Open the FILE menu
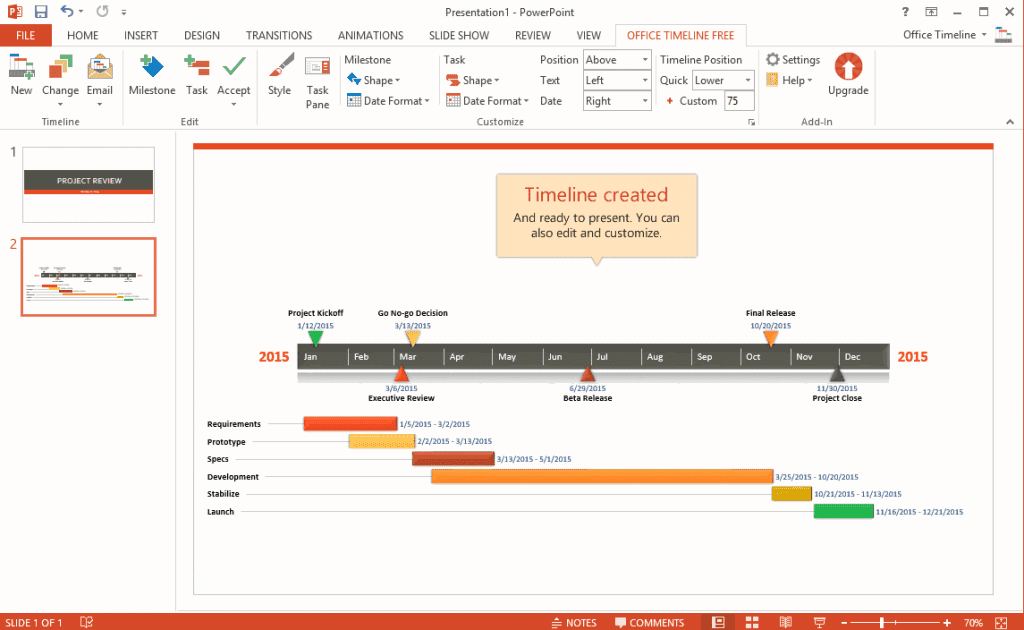The width and height of the screenshot is (1024, 630). (x=25, y=34)
